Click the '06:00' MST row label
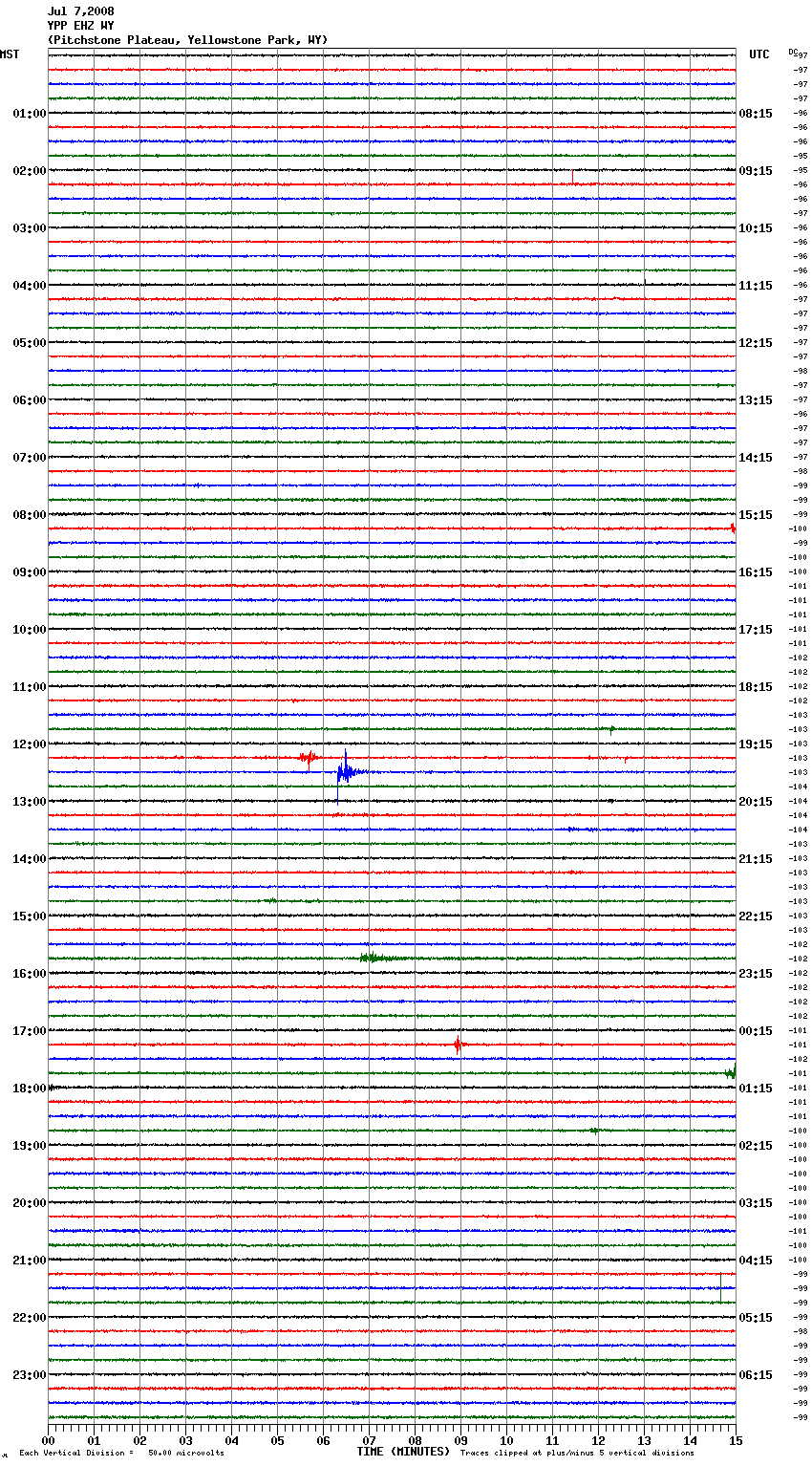Image resolution: width=812 pixels, height=1466 pixels. point(29,400)
